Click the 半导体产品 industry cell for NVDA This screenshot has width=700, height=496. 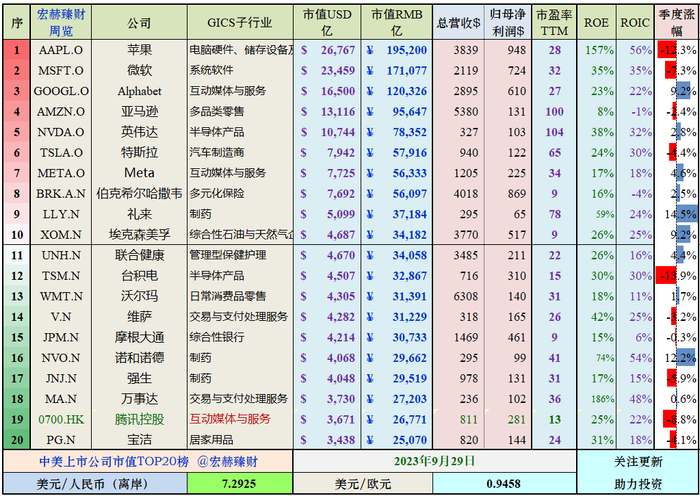point(240,132)
